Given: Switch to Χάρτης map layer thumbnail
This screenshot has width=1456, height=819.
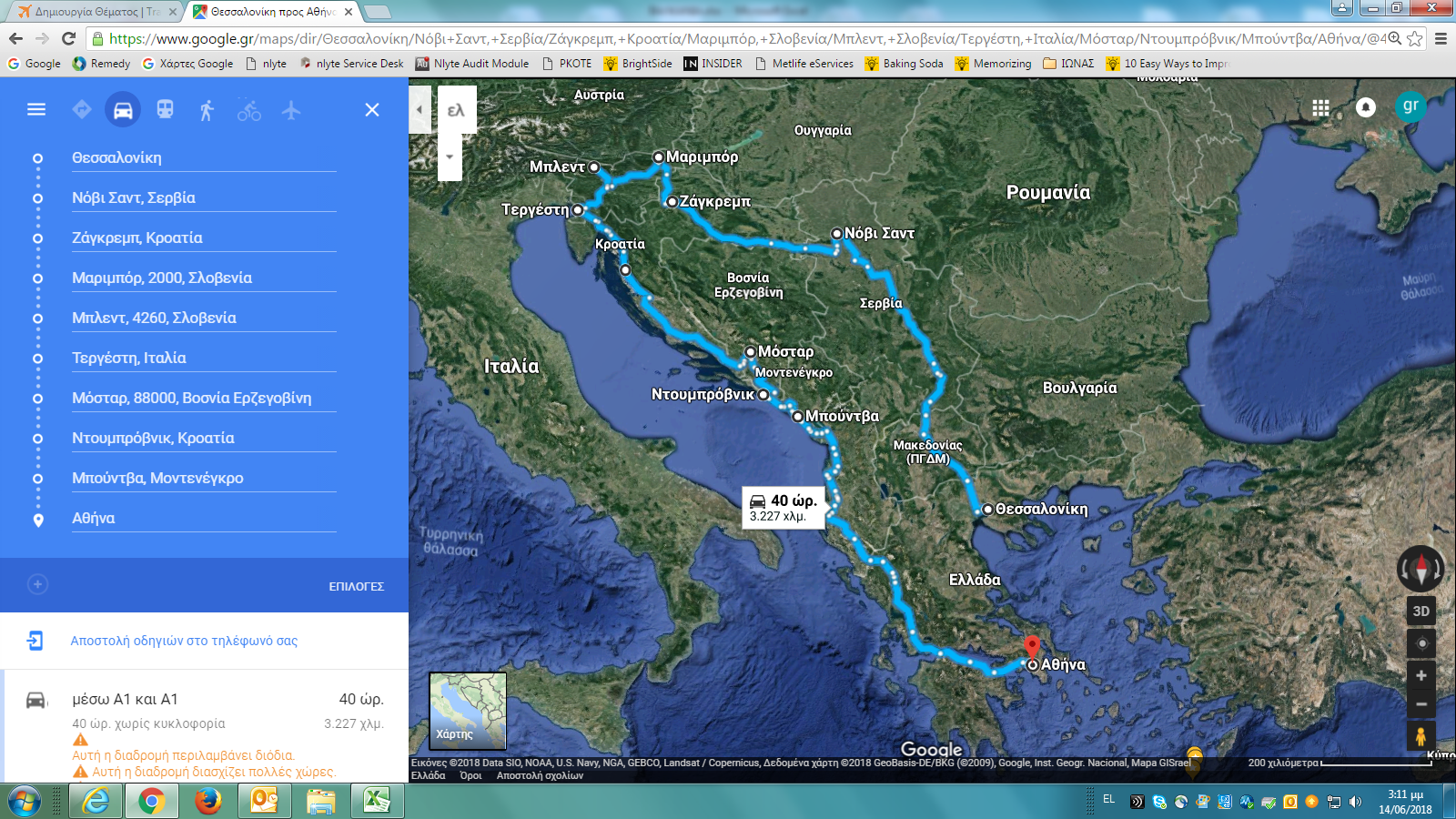Looking at the screenshot, I should click(x=468, y=711).
